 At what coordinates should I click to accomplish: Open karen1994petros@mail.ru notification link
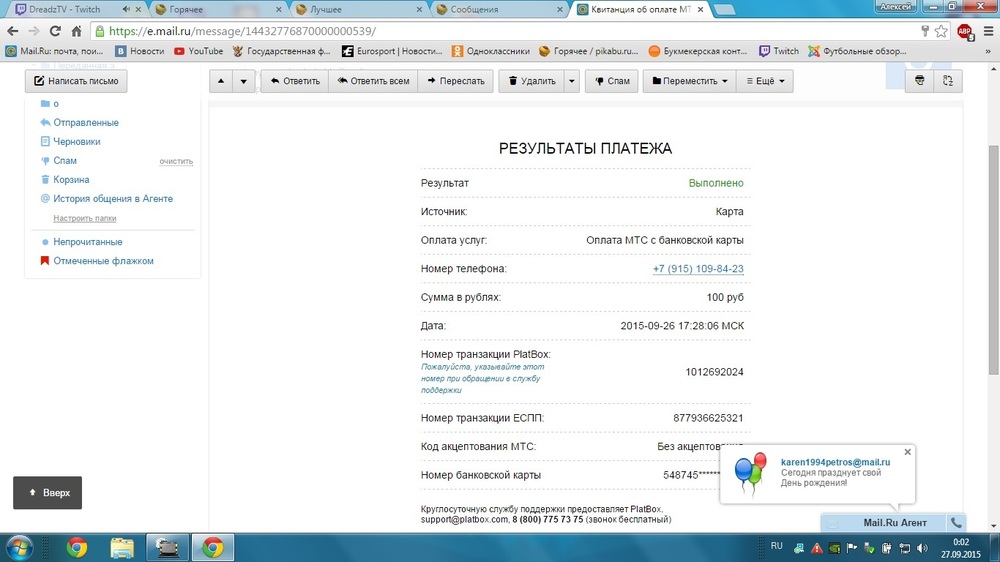coord(835,462)
